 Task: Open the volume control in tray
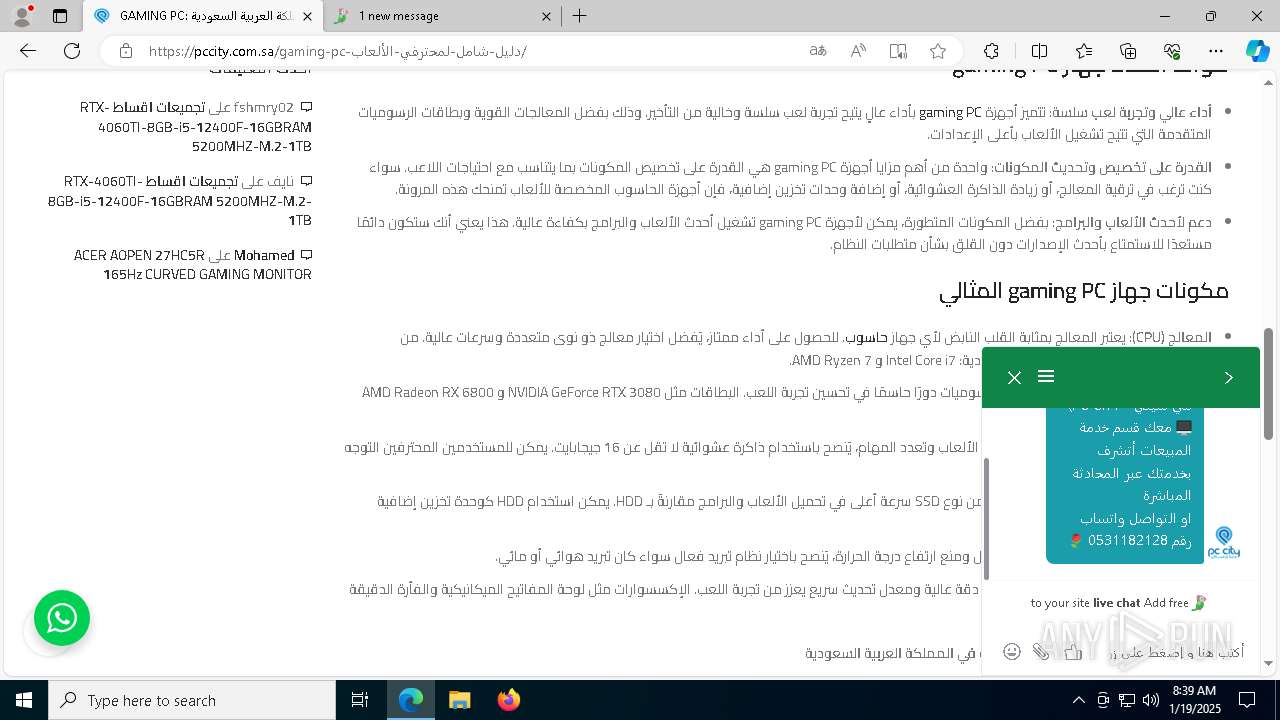pos(1151,700)
